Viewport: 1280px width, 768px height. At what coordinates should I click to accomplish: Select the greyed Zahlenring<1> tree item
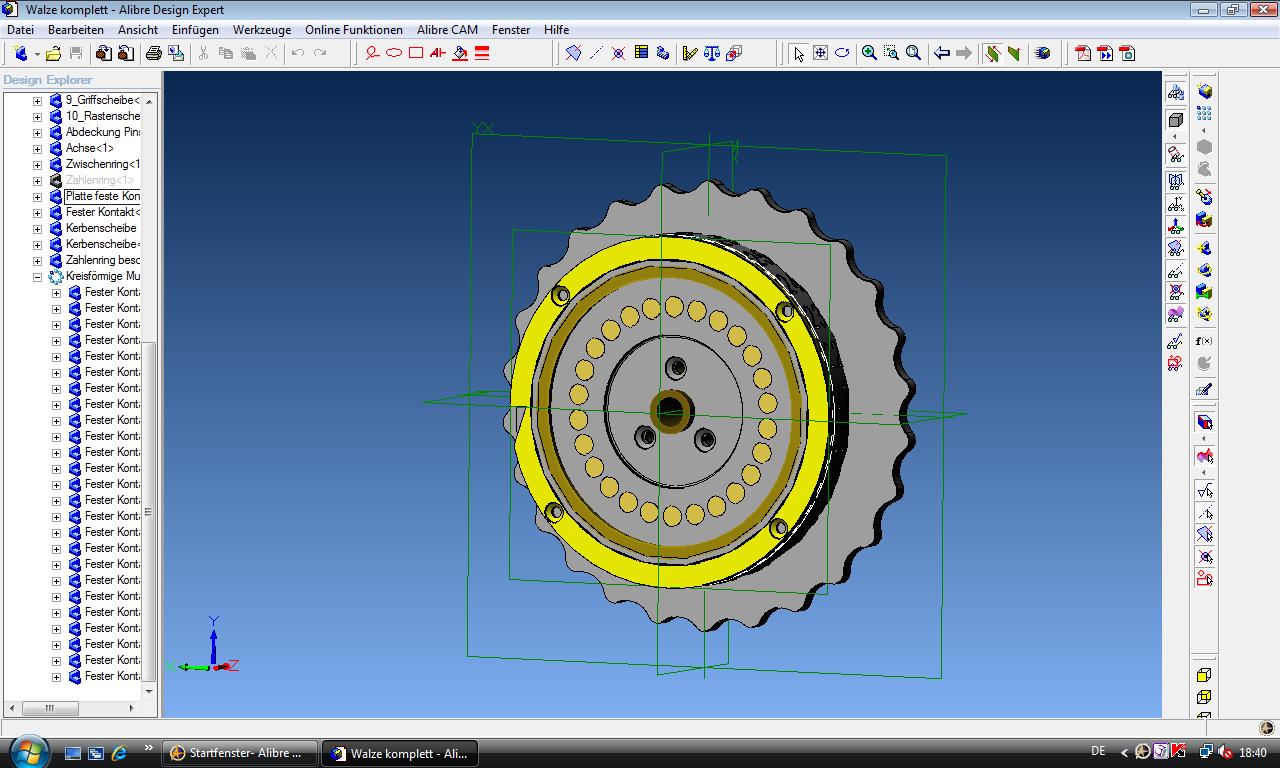tap(100, 180)
